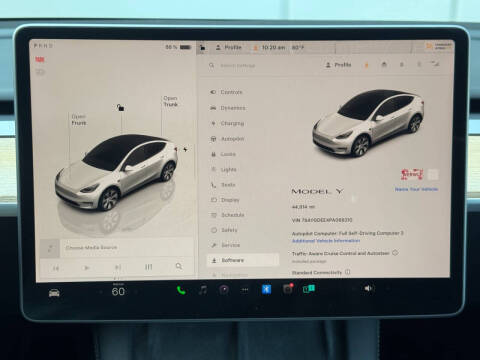
Task: Open the all apps three-dot launcher
Action: (x=245, y=290)
